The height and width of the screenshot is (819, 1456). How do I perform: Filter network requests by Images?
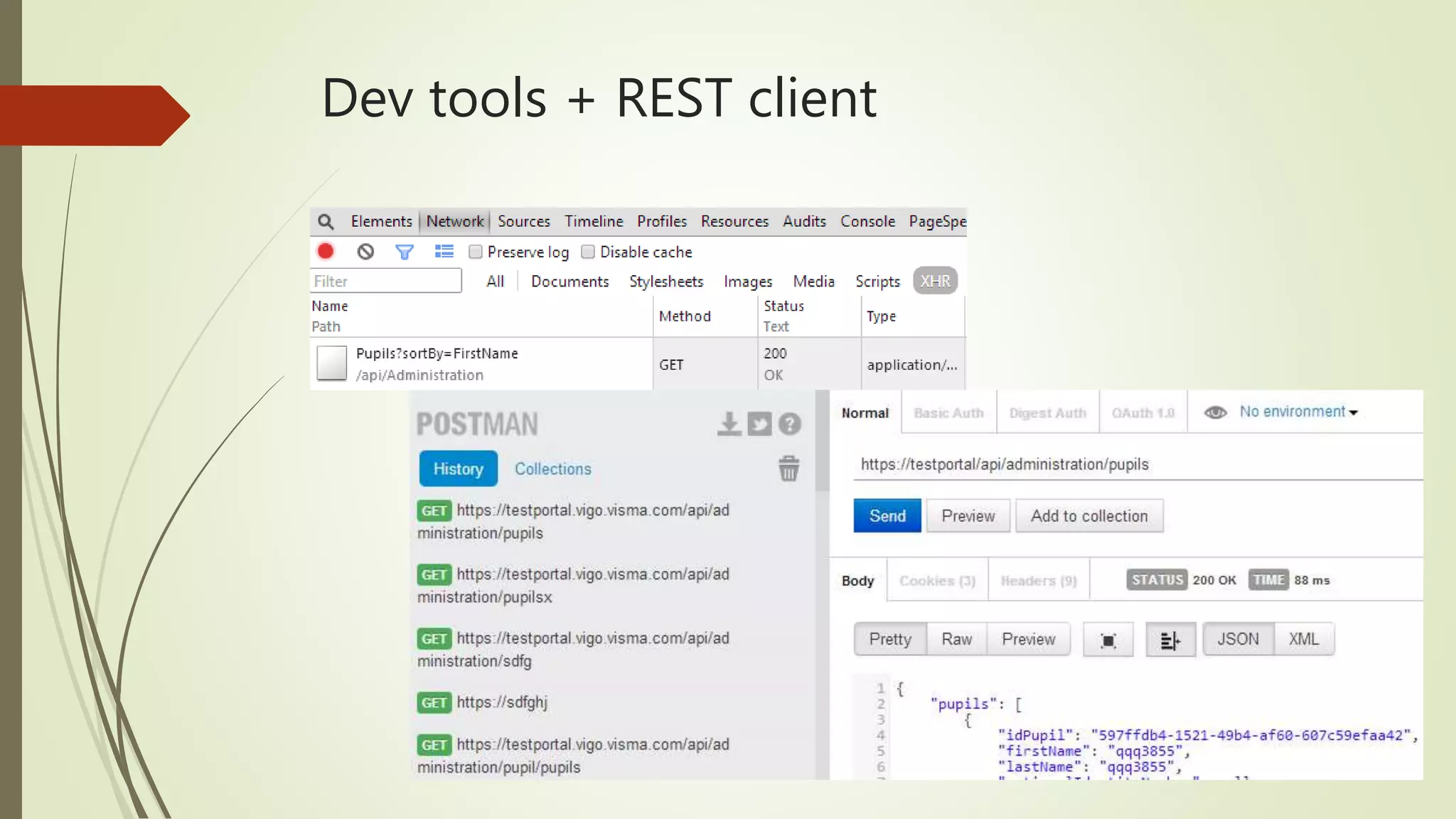point(748,282)
